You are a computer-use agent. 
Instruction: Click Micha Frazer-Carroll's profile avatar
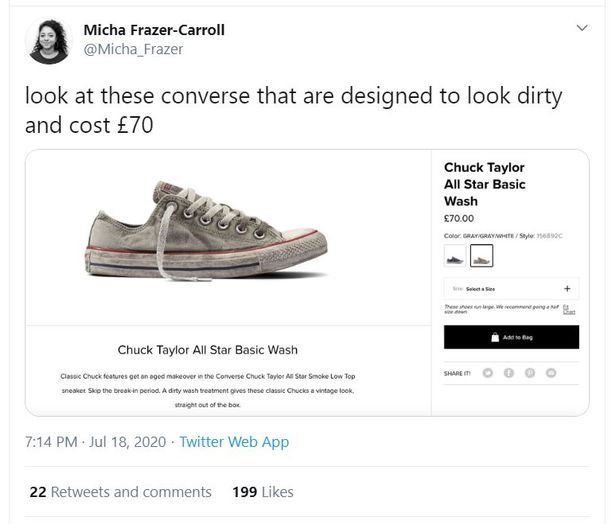tap(49, 41)
